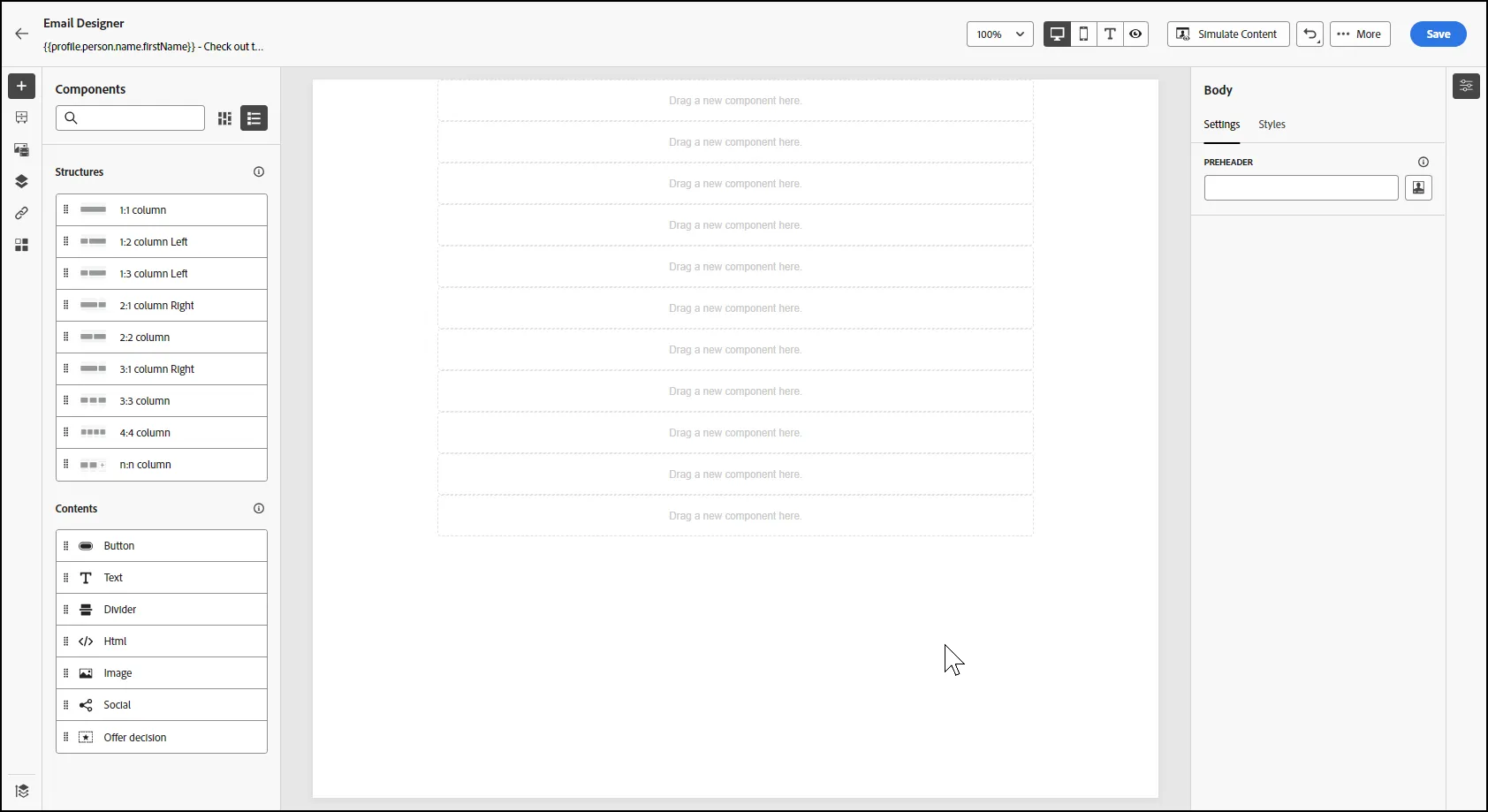Screen dimensions: 1488x812
Task: Open the navigation tree layers icon
Action: [x=22, y=181]
